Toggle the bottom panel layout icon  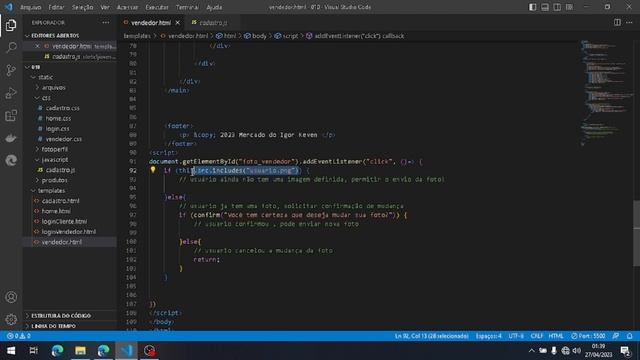tap(544, 7)
